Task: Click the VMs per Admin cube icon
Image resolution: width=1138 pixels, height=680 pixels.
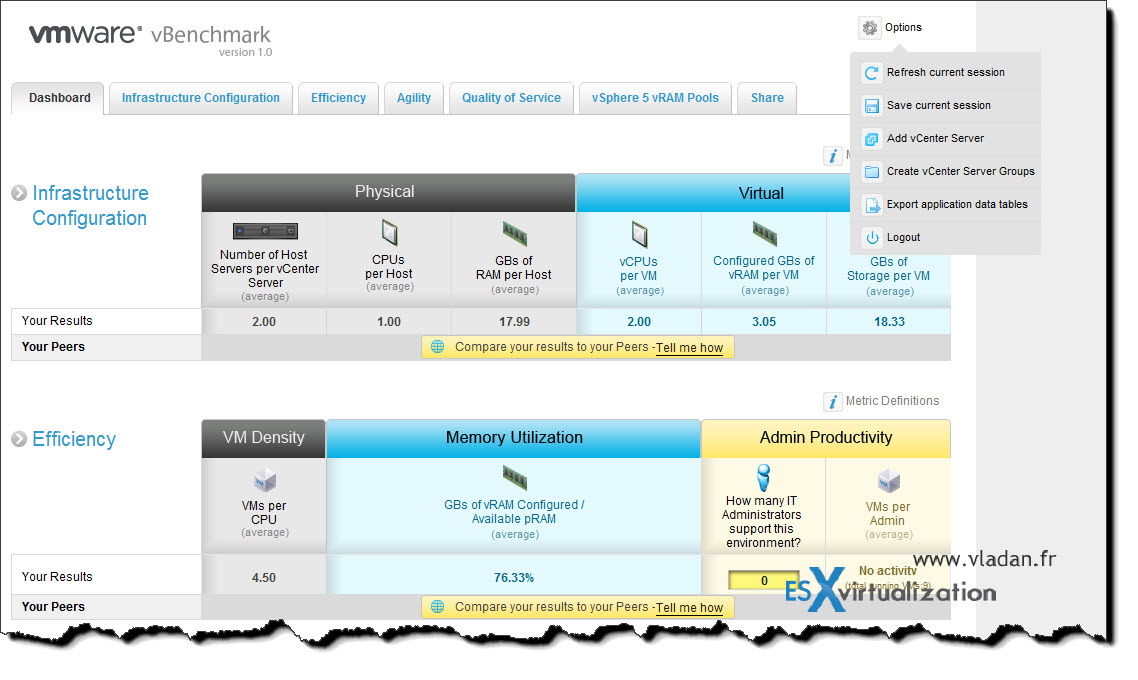Action: pos(888,480)
